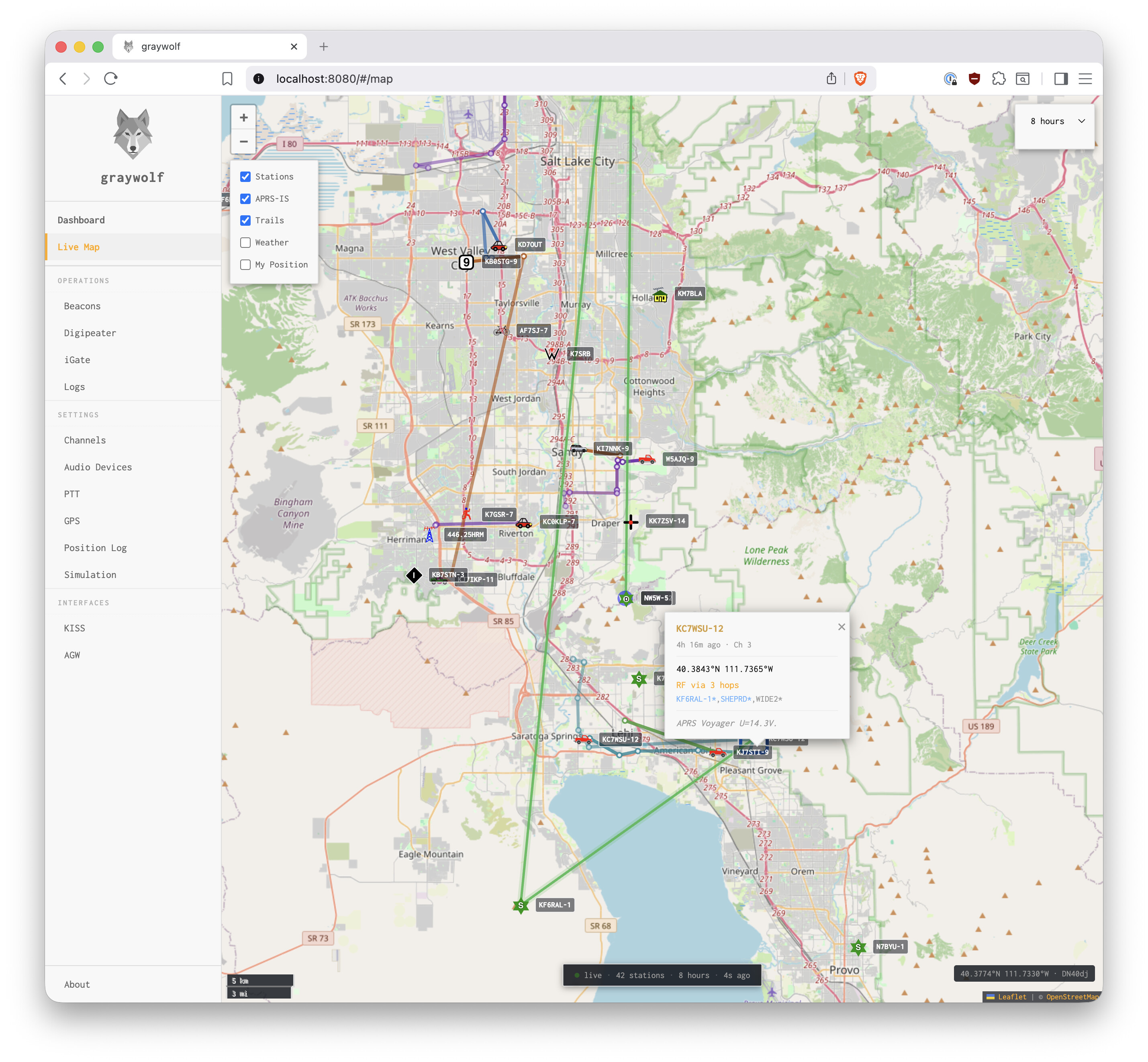
Task: Click the KB7STN-3 black diamond icon
Action: (x=414, y=575)
